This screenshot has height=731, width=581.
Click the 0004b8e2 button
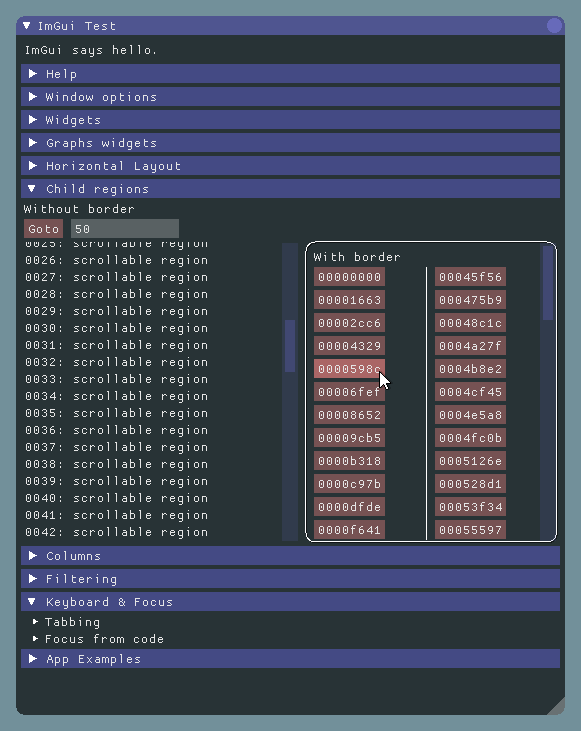click(470, 369)
